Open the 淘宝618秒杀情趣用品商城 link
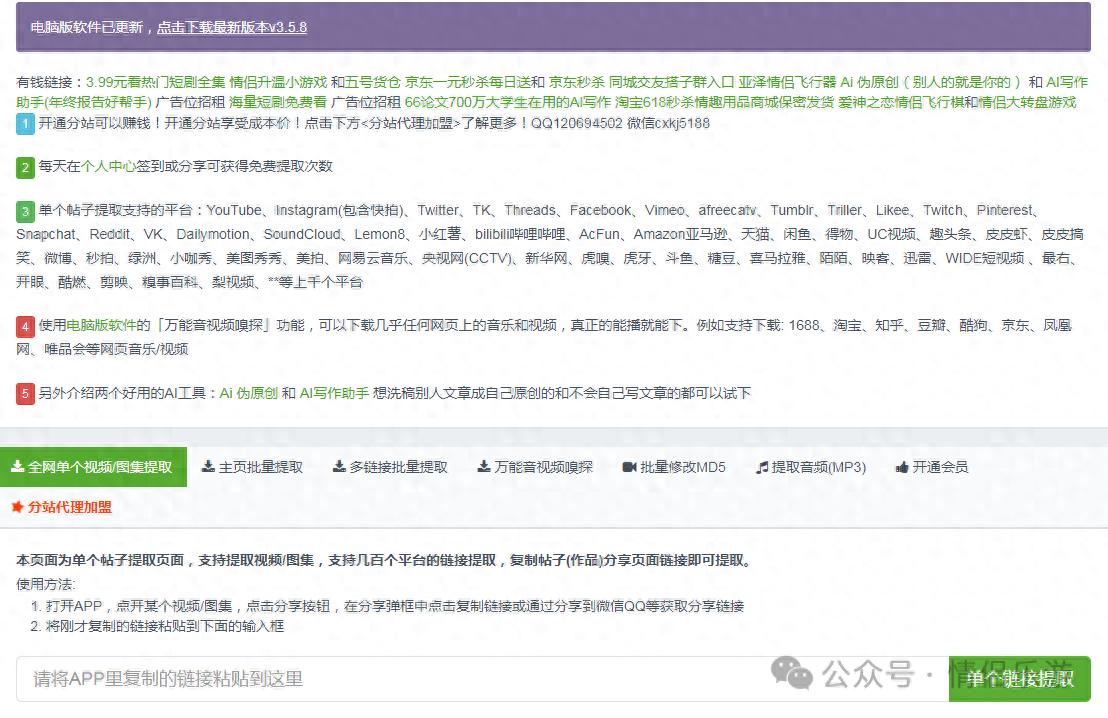Screen dimensions: 1108x718 pyautogui.click(x=724, y=102)
